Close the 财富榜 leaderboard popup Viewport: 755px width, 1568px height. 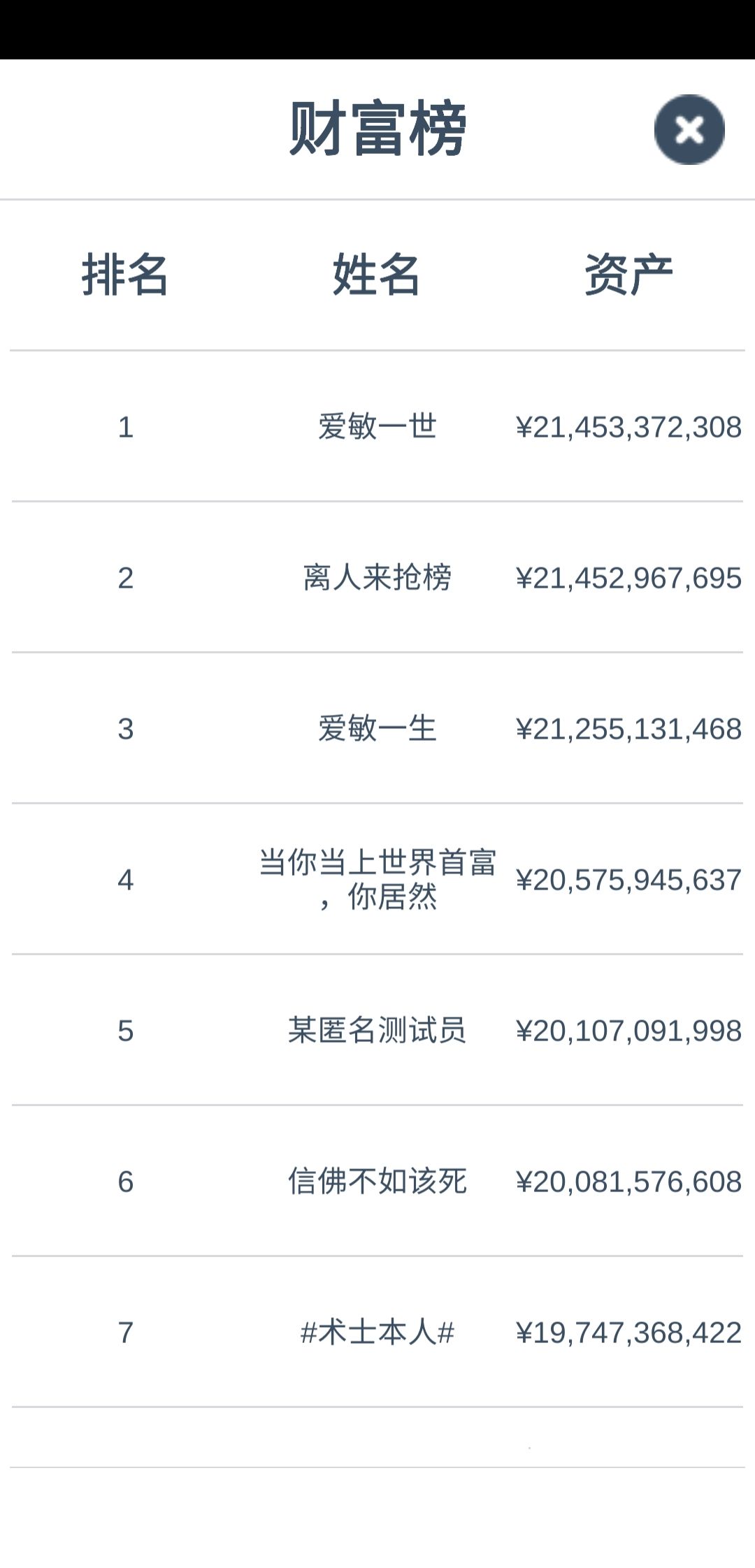coord(689,129)
